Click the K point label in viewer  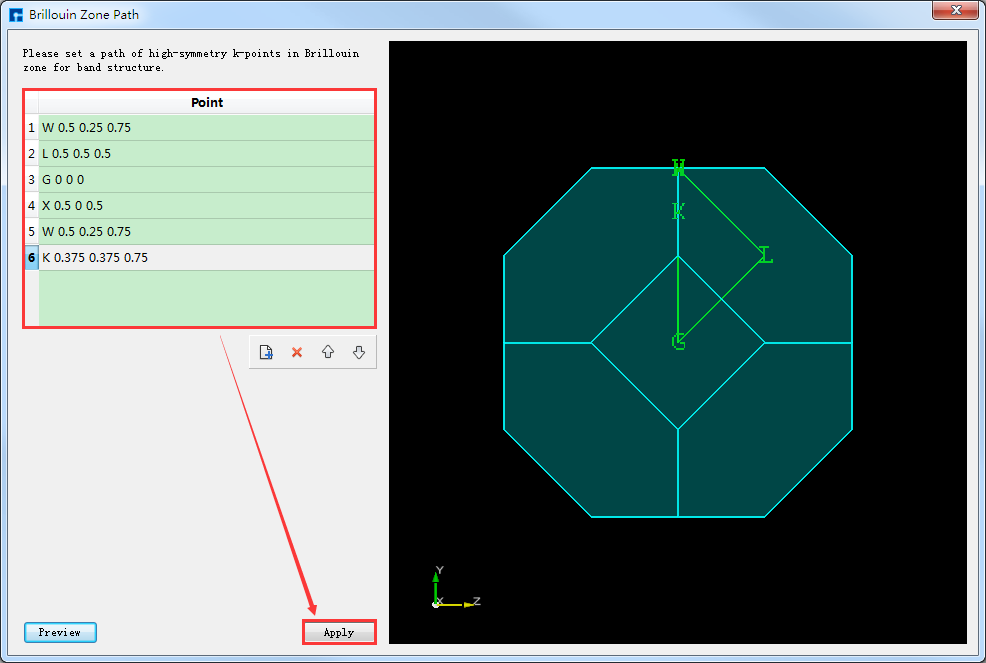click(678, 211)
